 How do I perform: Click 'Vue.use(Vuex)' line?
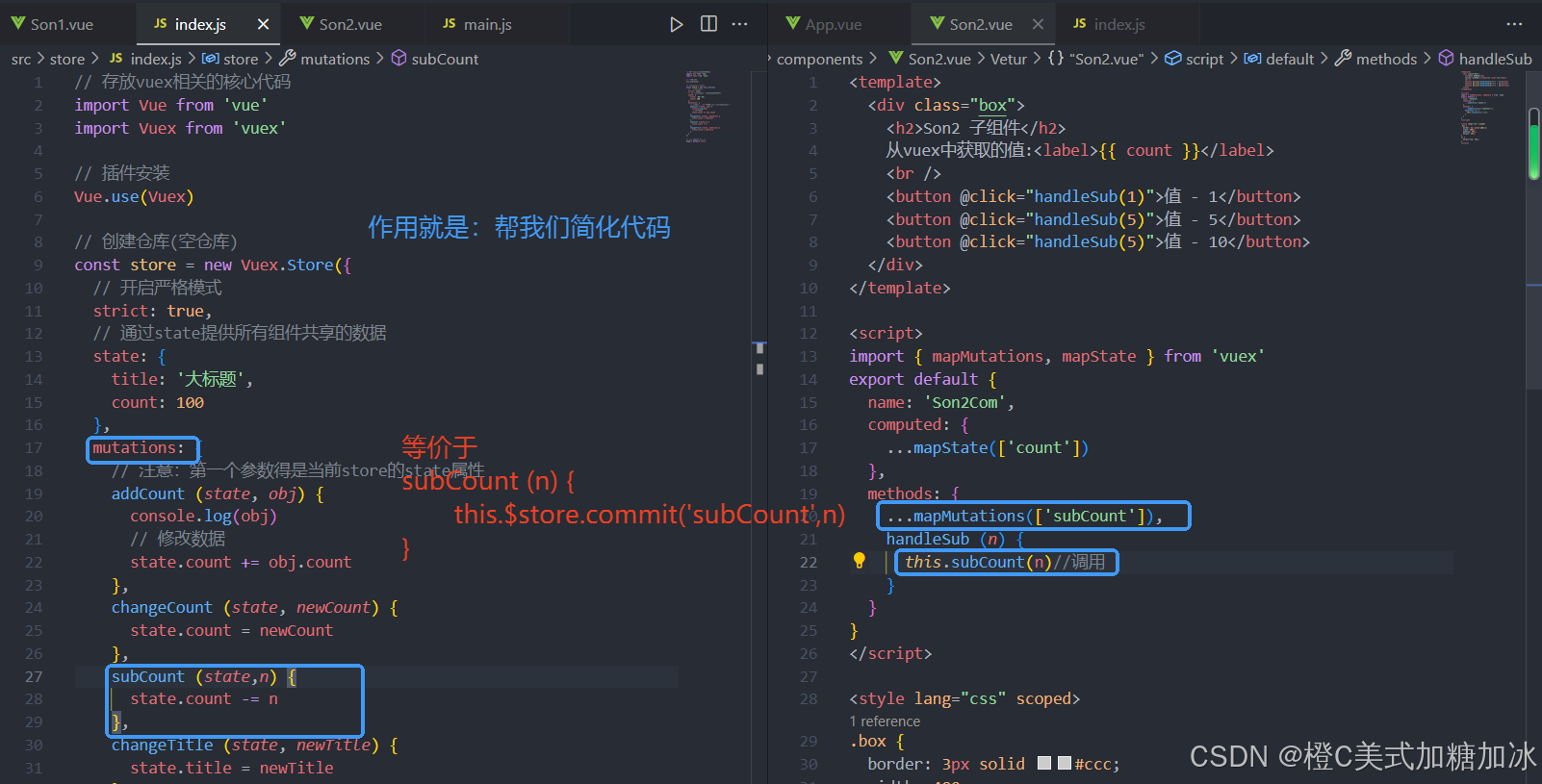pos(134,196)
